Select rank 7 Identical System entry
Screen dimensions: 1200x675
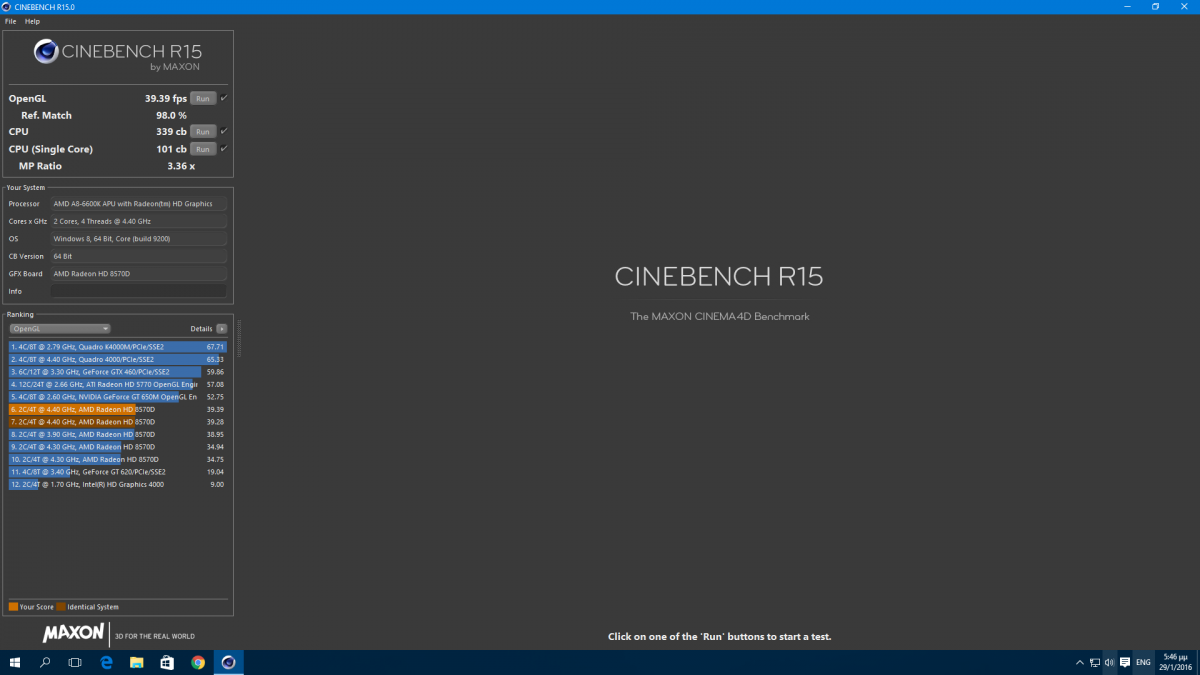pos(118,422)
